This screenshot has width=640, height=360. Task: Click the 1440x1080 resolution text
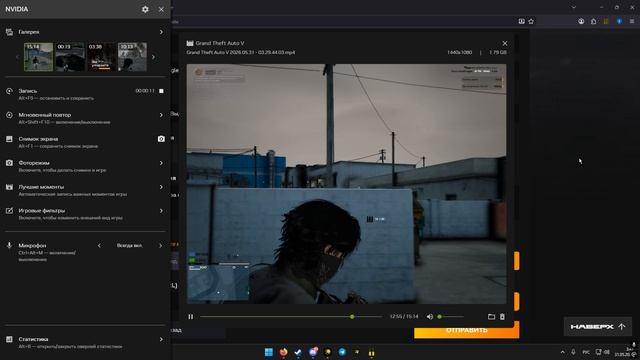[459, 53]
